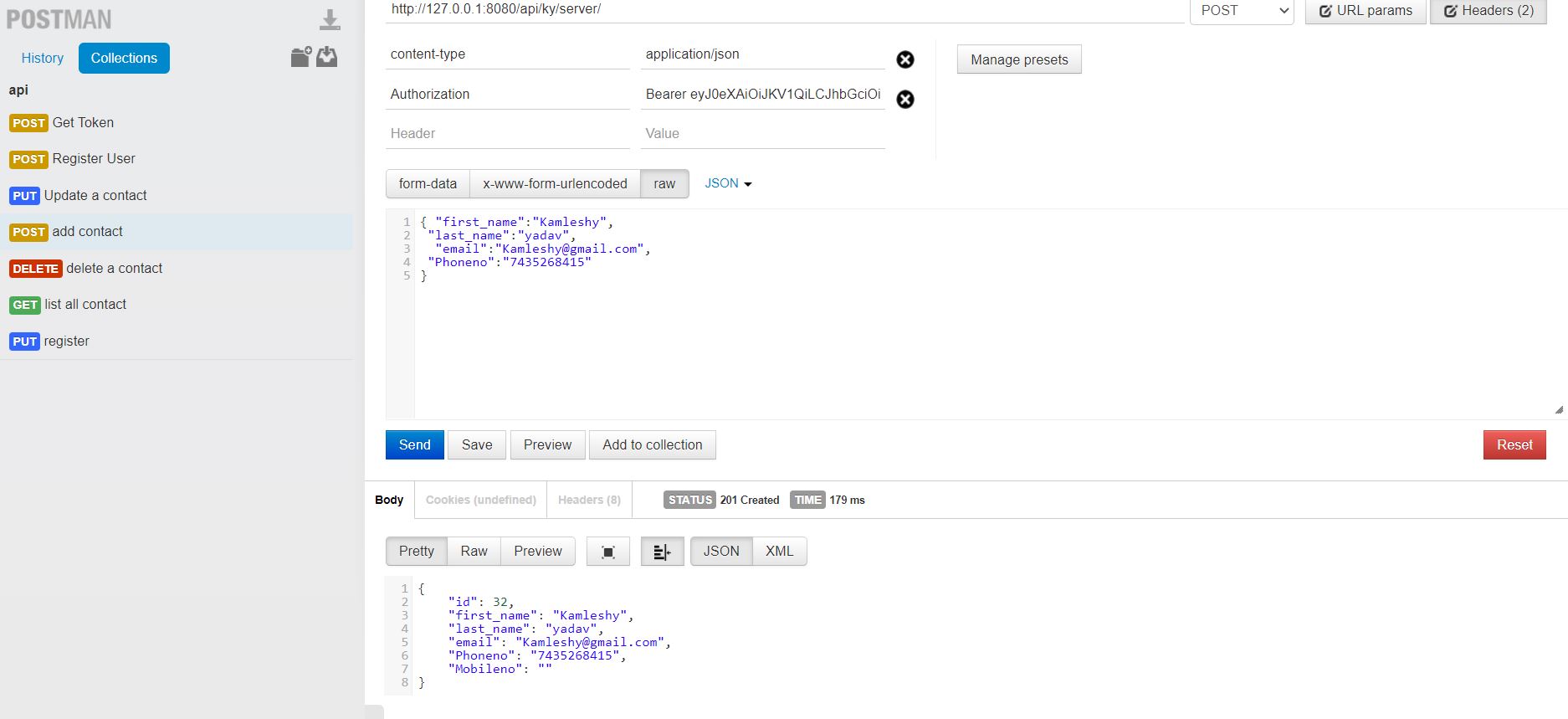The image size is (1568, 719).
Task: Select x-www-form-urlencoded body type
Action: (555, 183)
